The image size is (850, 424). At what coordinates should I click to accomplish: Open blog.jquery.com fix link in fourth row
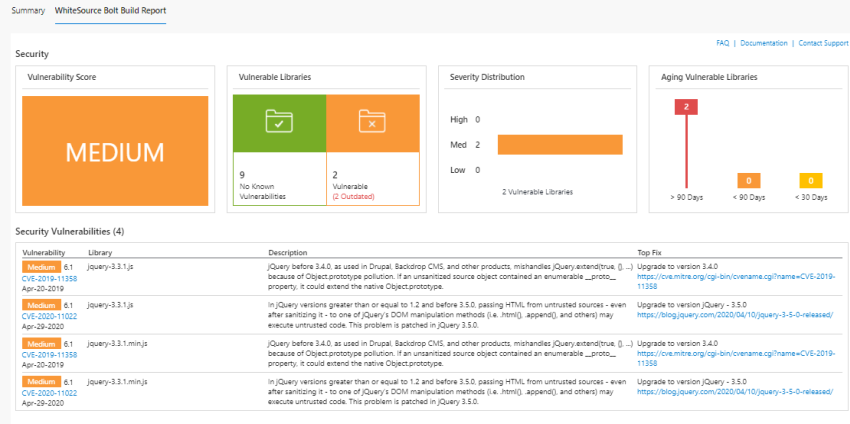[x=735, y=391]
